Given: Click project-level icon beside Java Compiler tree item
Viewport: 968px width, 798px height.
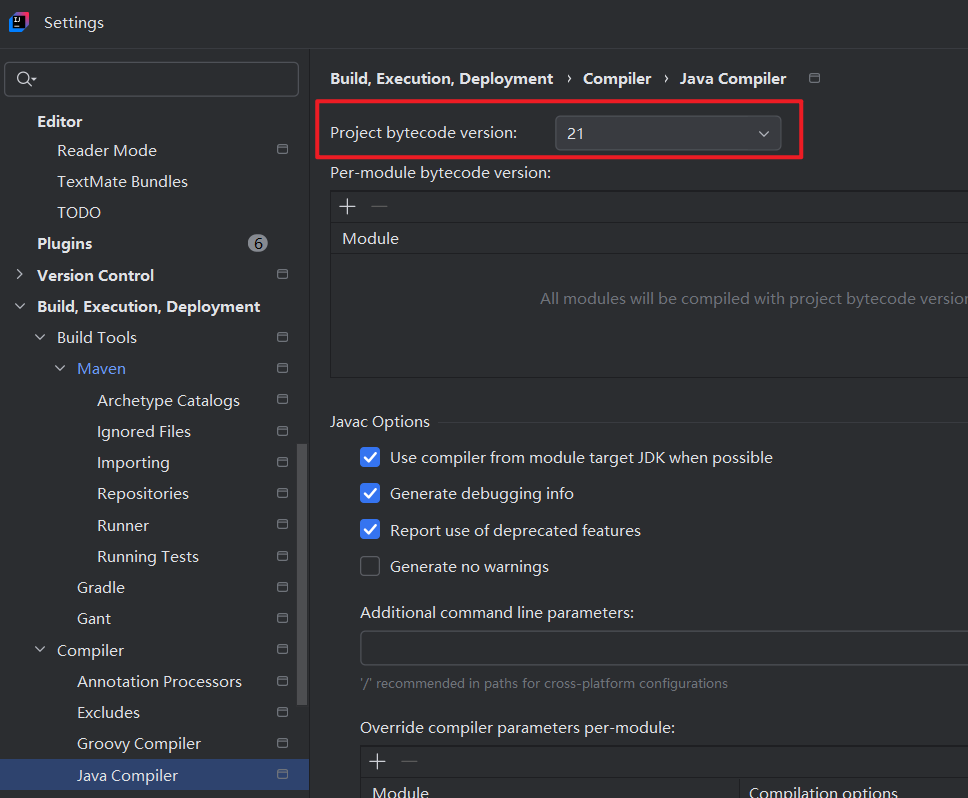Looking at the screenshot, I should coord(282,774).
